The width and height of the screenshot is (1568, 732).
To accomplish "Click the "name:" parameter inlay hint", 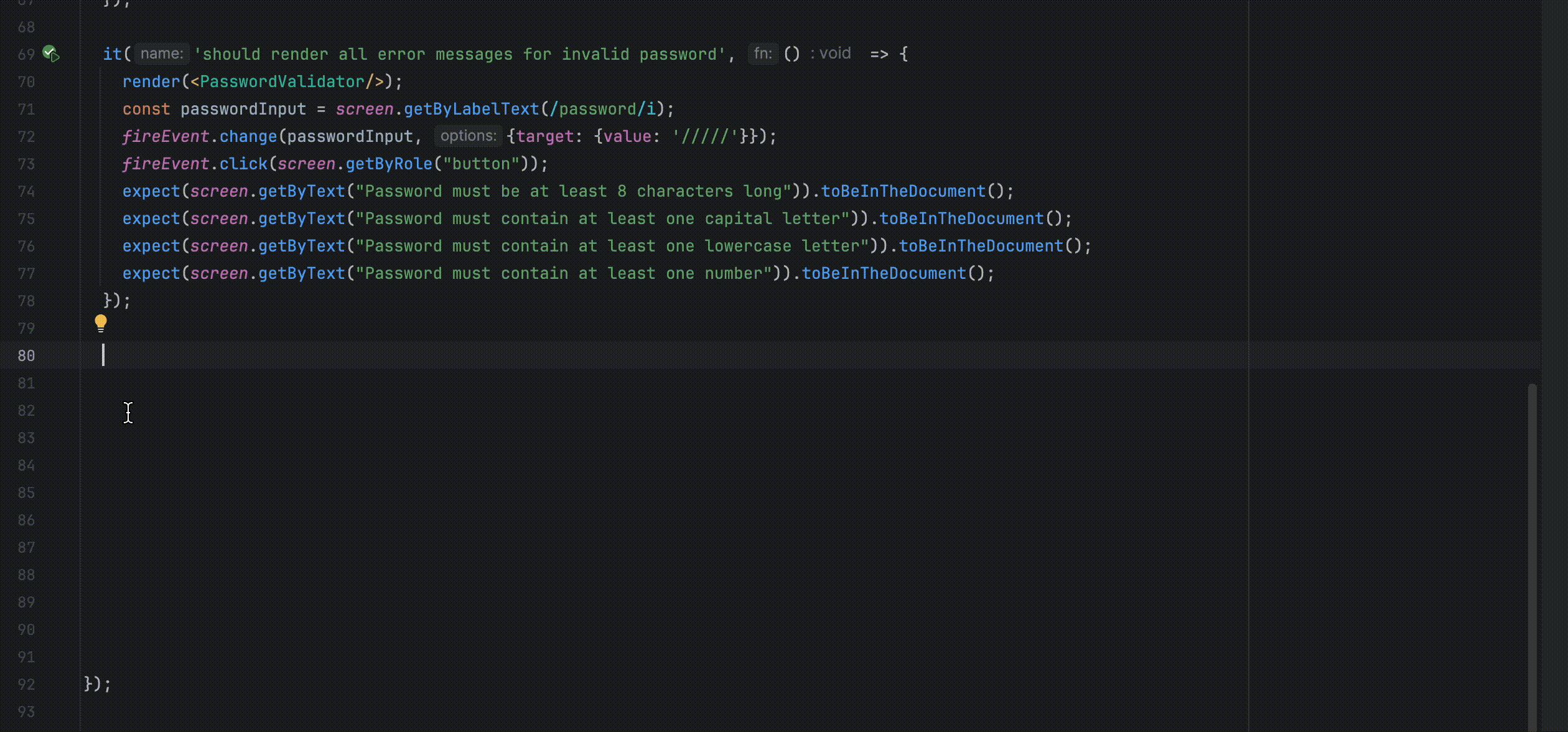I will [161, 54].
